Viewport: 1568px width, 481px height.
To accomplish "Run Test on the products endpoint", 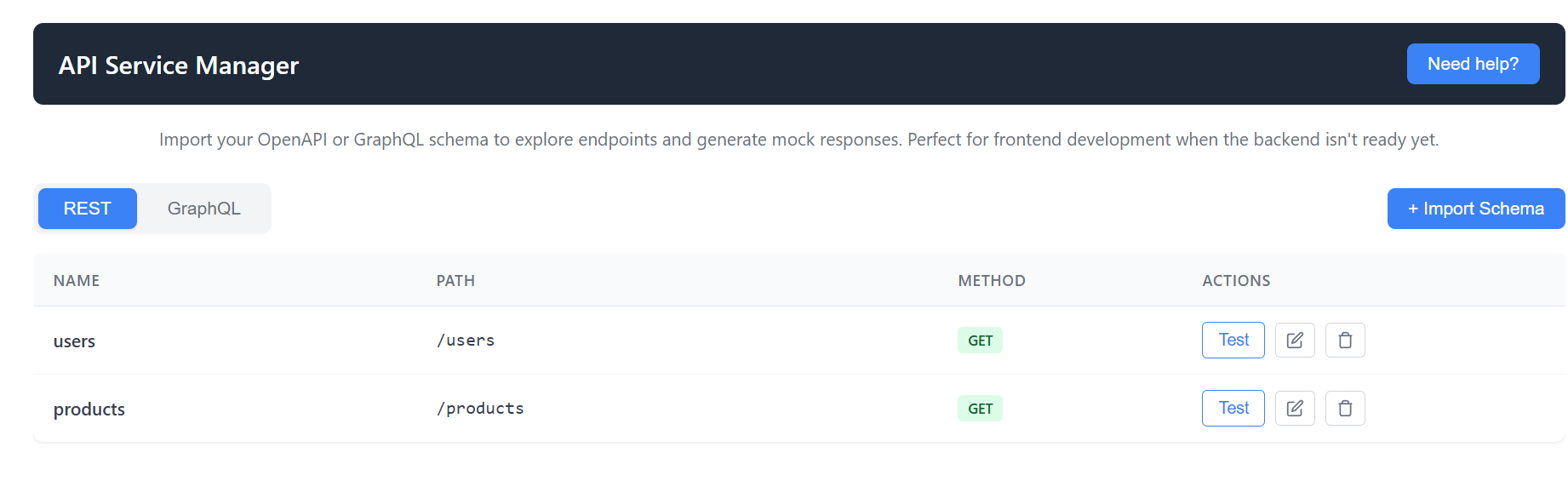I will [x=1233, y=409].
